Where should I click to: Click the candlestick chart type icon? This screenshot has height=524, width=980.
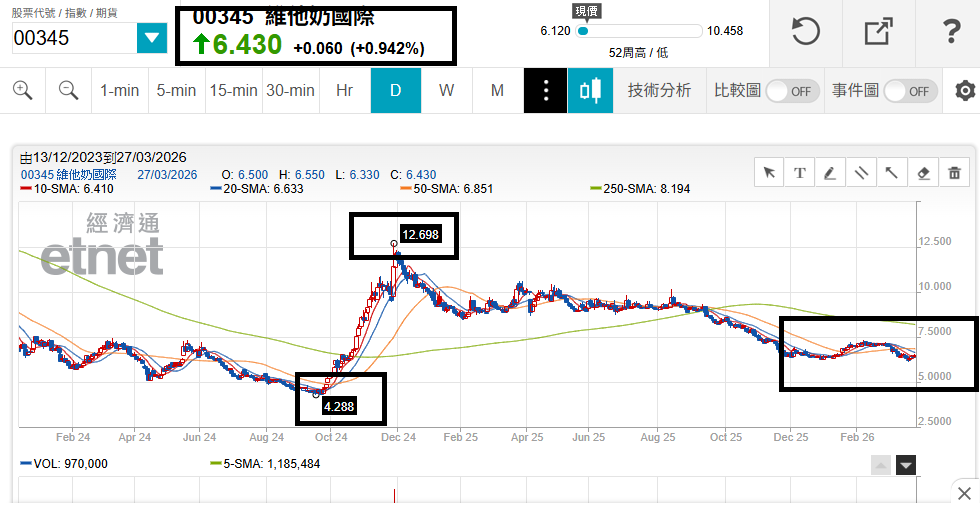[590, 91]
